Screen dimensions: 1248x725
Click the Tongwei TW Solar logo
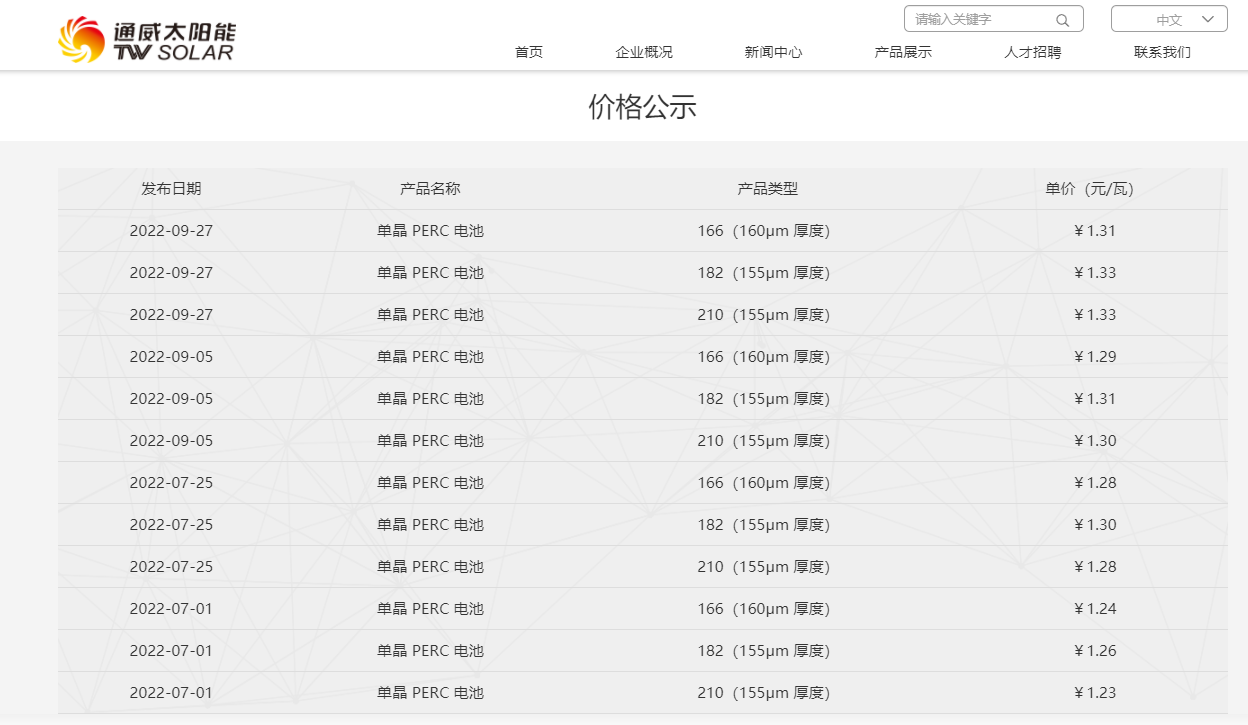coord(146,40)
